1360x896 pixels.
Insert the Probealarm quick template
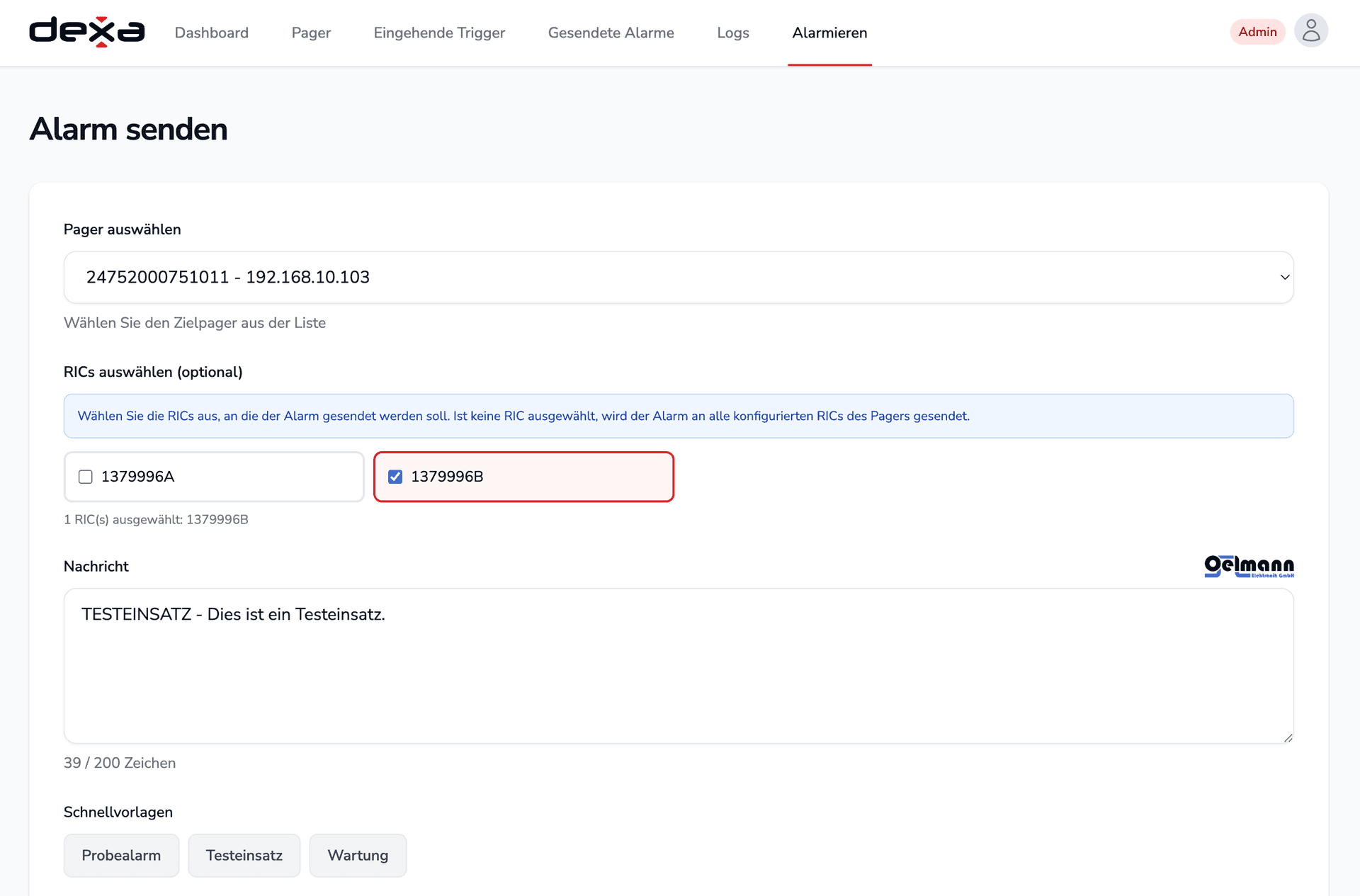tap(121, 855)
